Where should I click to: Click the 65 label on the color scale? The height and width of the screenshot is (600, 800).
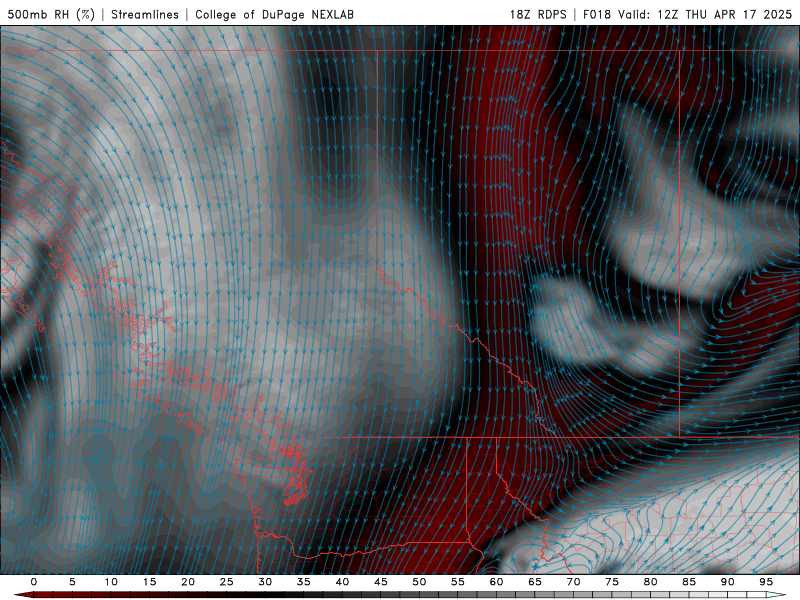(535, 582)
